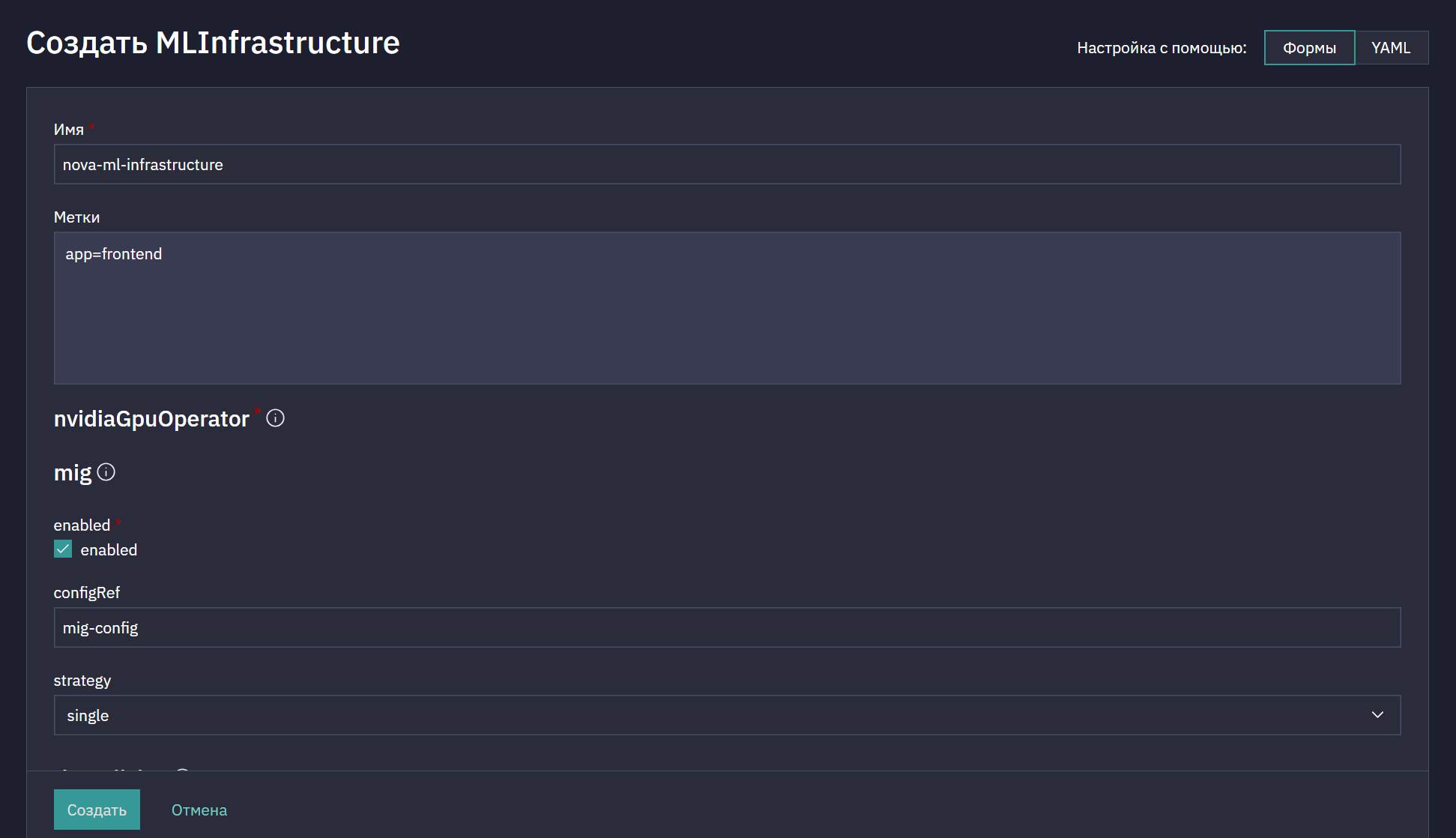Expand the strategy dropdown showing single
Image resolution: width=1456 pixels, height=838 pixels.
pos(727,715)
